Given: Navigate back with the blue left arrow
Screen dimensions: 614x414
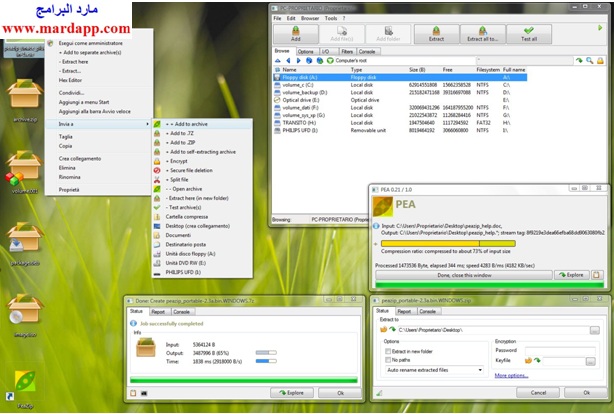Looking at the screenshot, I should click(288, 61).
